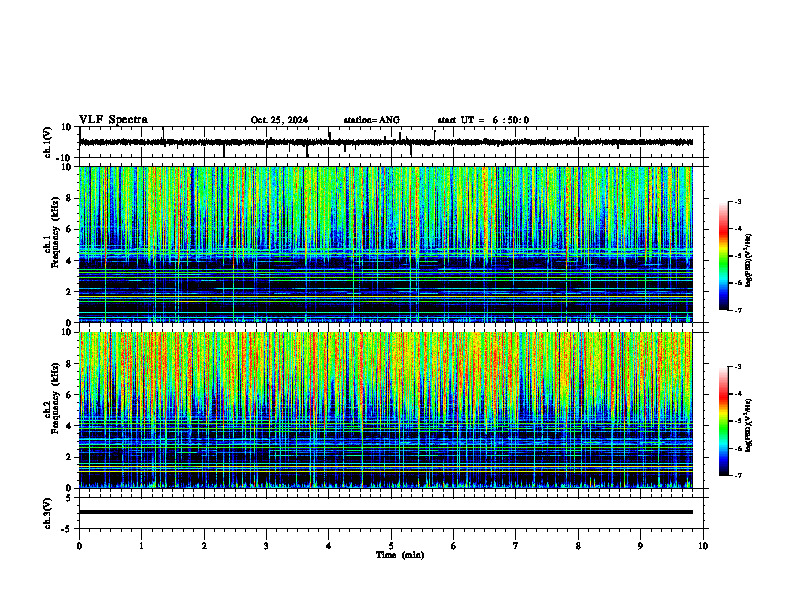The height and width of the screenshot is (612, 792).
Task: Click time axis tick label "5"
Action: 391,546
